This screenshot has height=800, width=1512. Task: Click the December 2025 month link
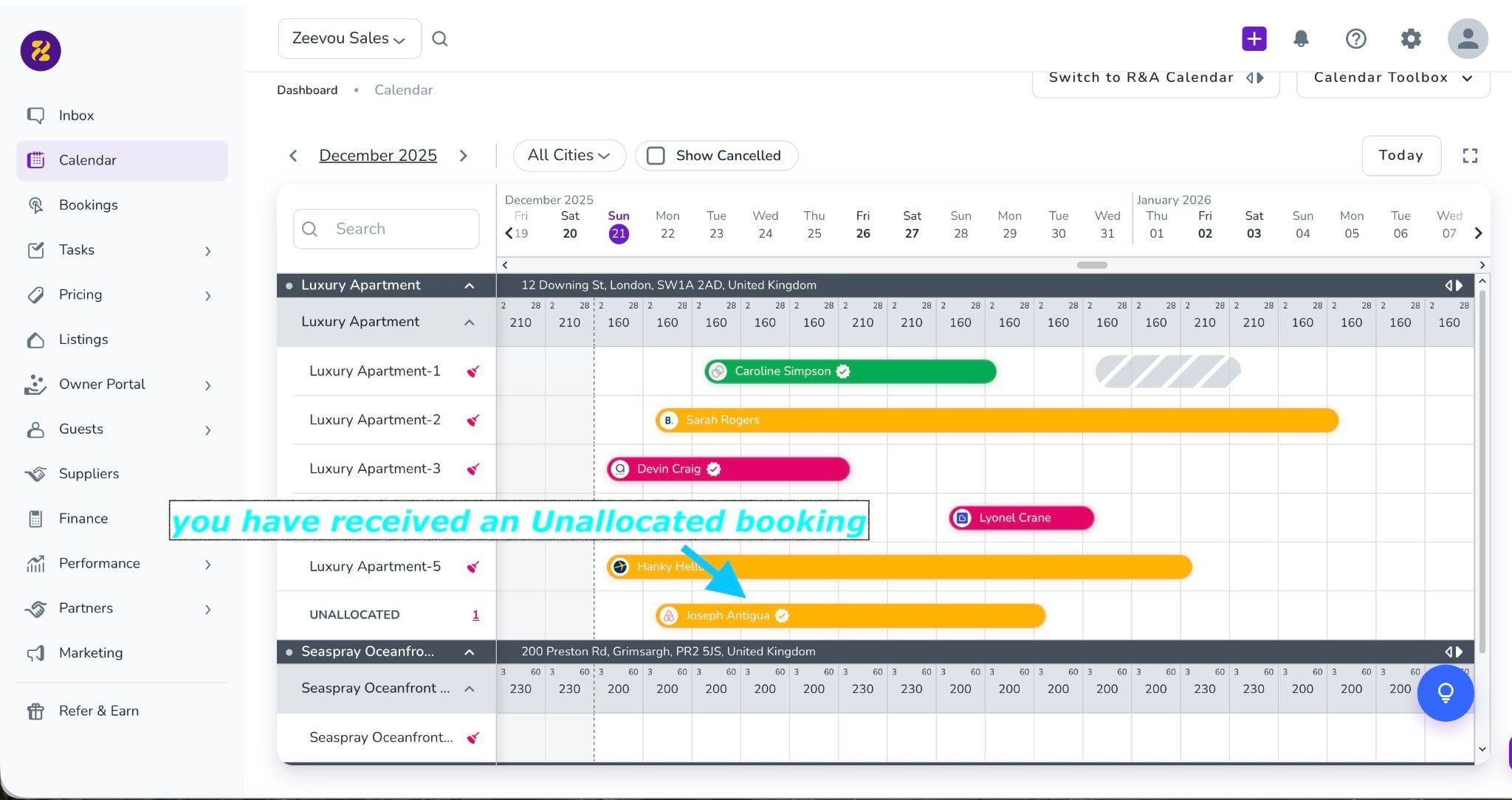[x=377, y=156]
